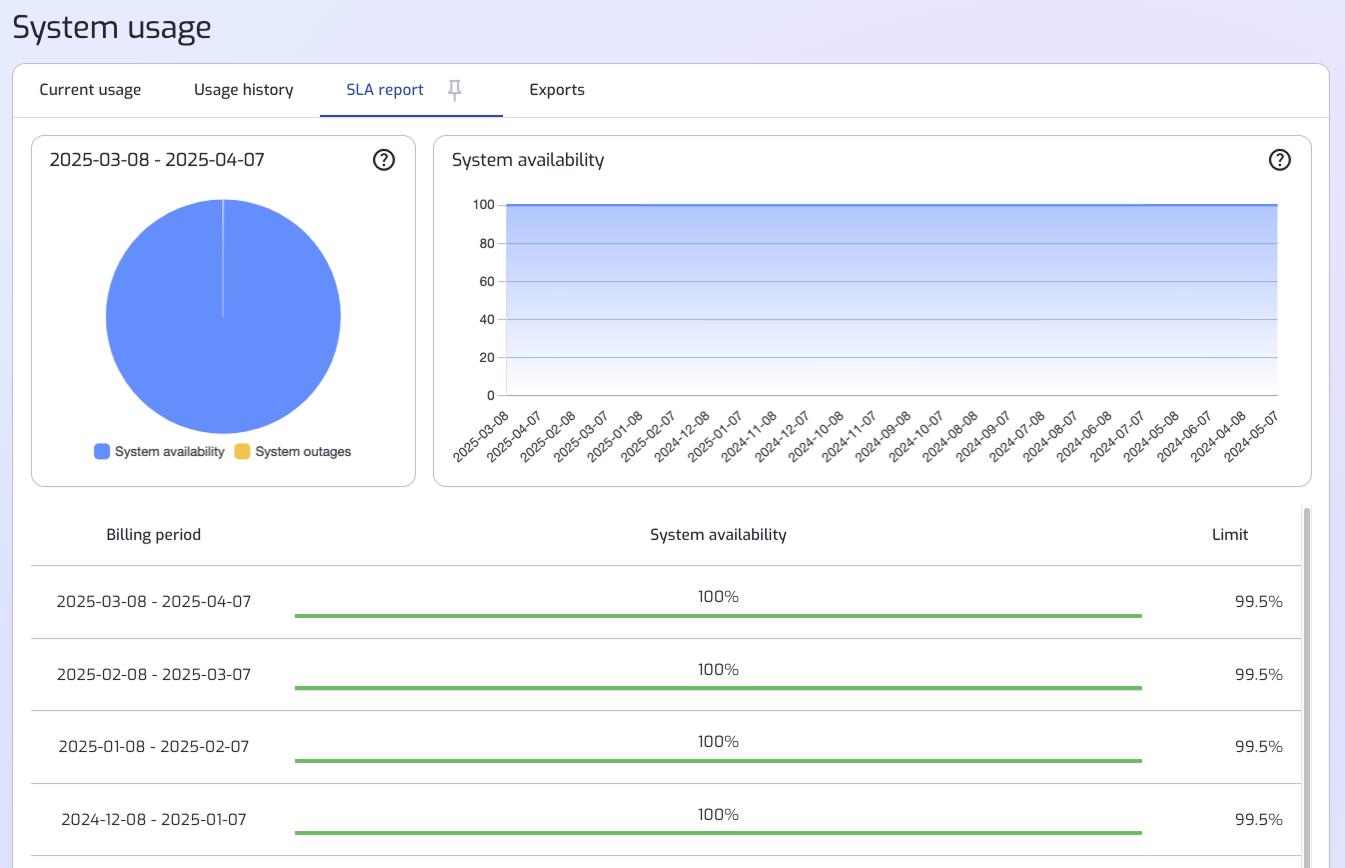This screenshot has width=1345, height=868.
Task: Select the 2025-01-08 - 2025-02-07 billing row
Action: tap(154, 747)
